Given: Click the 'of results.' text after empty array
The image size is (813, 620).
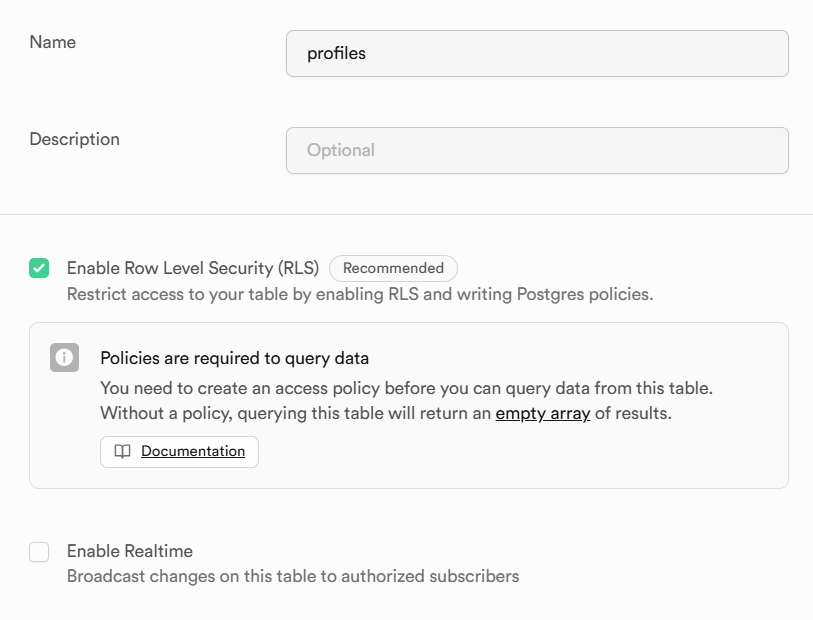Looking at the screenshot, I should pyautogui.click(x=633, y=414).
